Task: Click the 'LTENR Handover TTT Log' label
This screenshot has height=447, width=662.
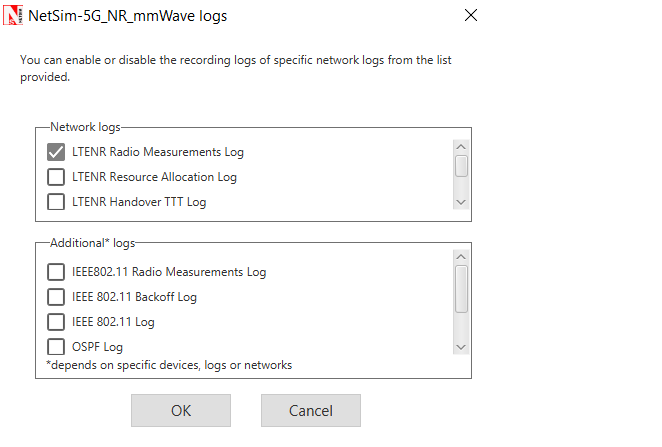Action: click(139, 202)
